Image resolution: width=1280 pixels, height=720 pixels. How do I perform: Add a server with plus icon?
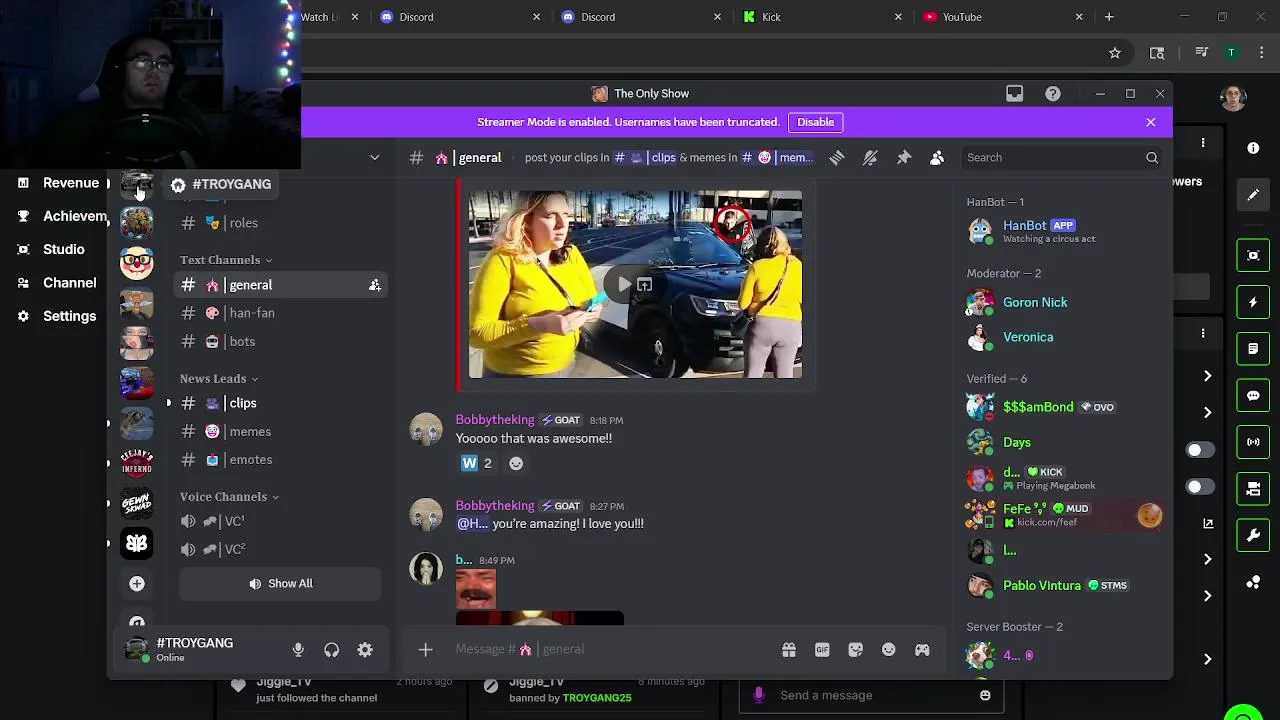(137, 583)
